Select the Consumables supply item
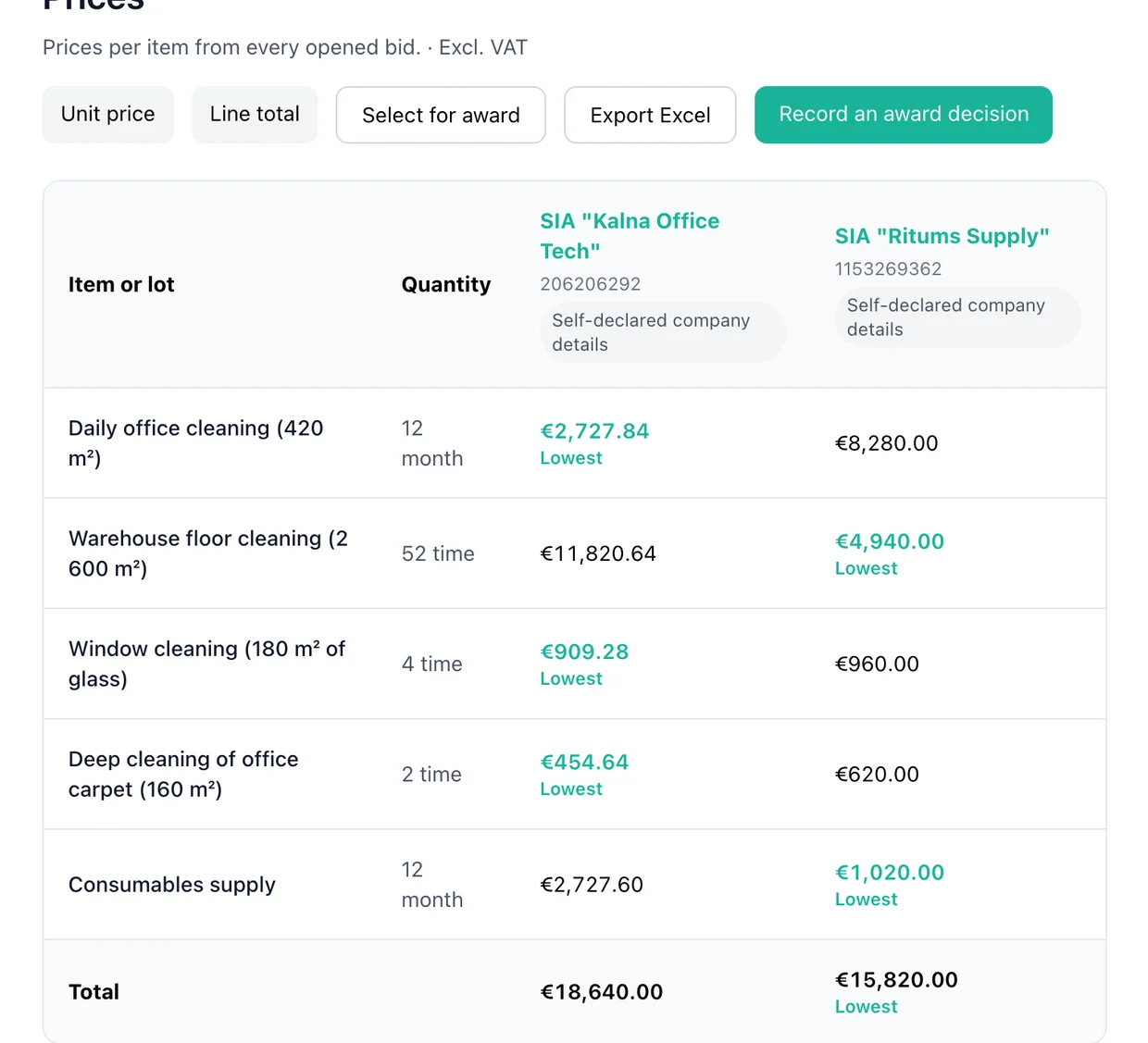1148x1043 pixels. pyautogui.click(x=172, y=885)
